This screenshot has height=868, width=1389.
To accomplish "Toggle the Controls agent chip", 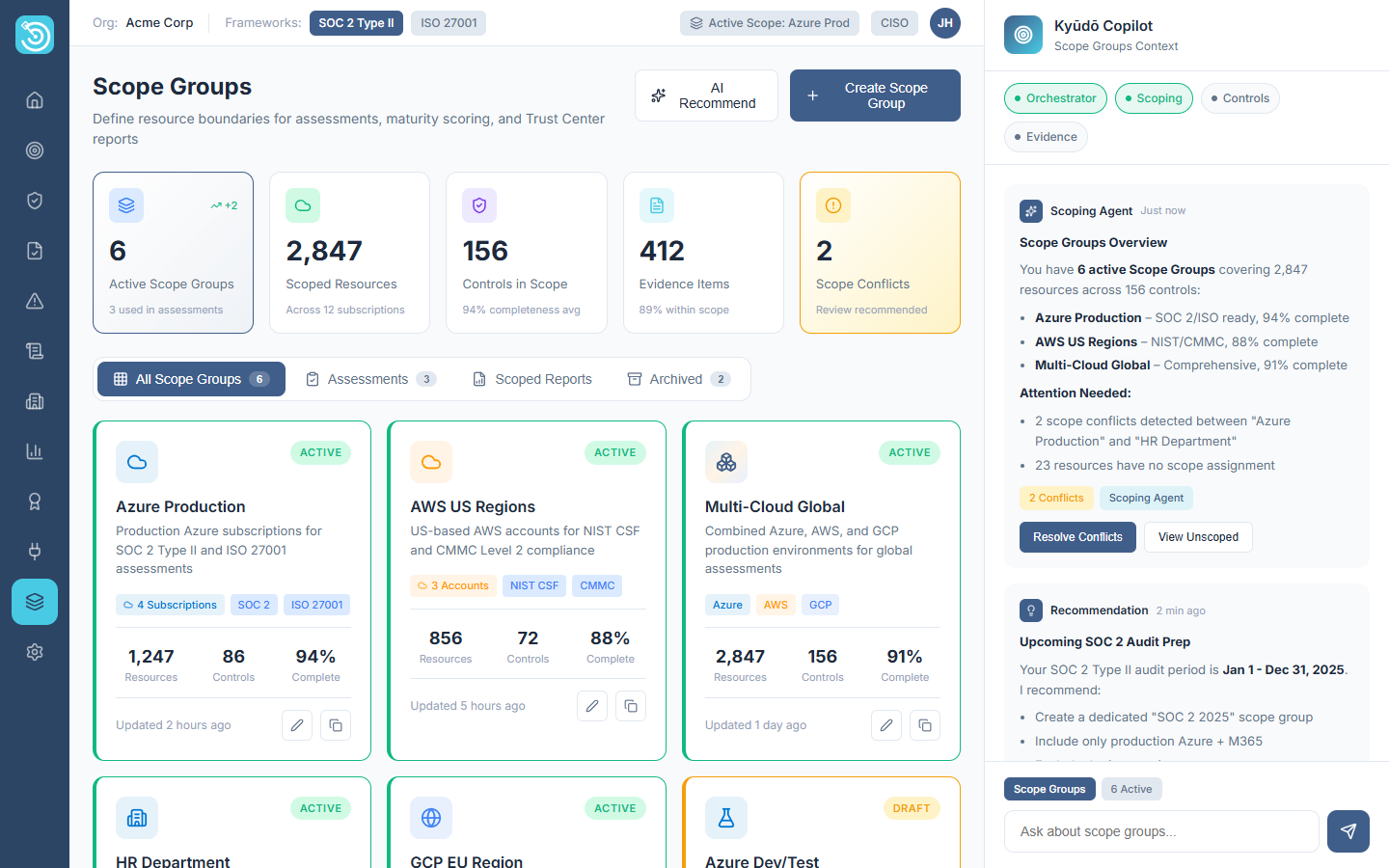I will [x=1240, y=98].
